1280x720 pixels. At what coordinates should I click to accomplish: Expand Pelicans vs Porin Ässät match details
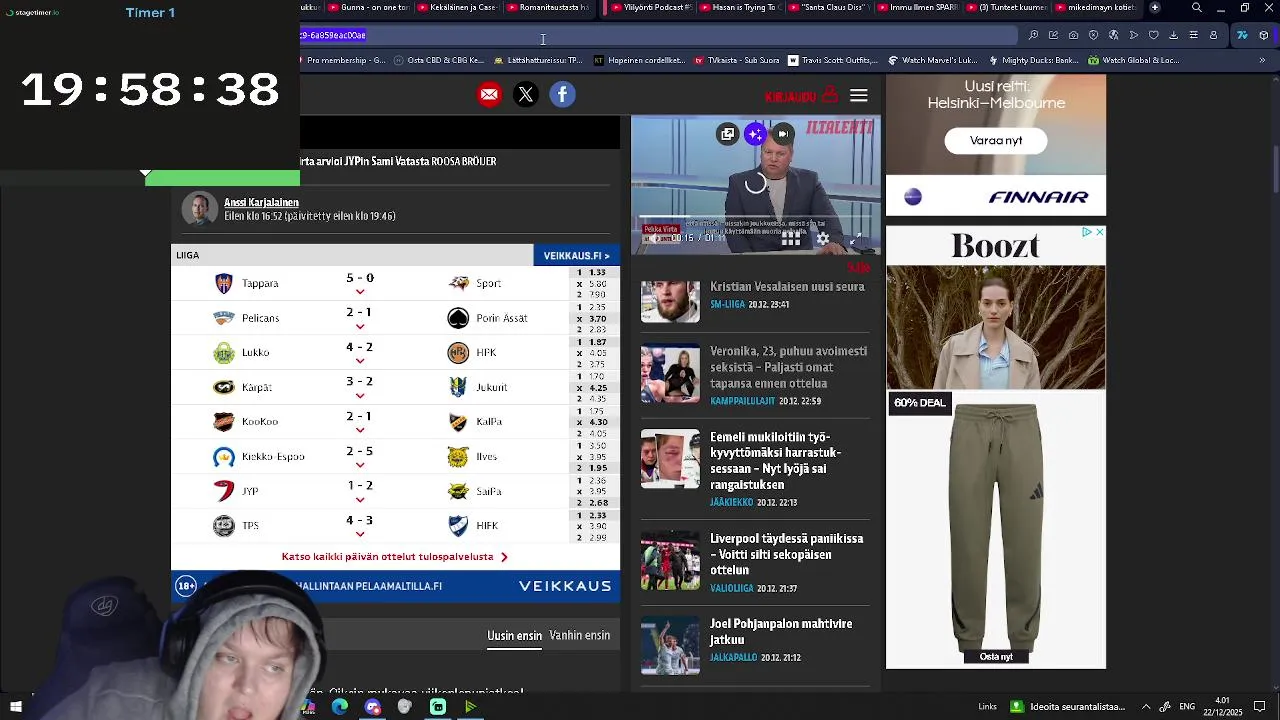click(359, 326)
